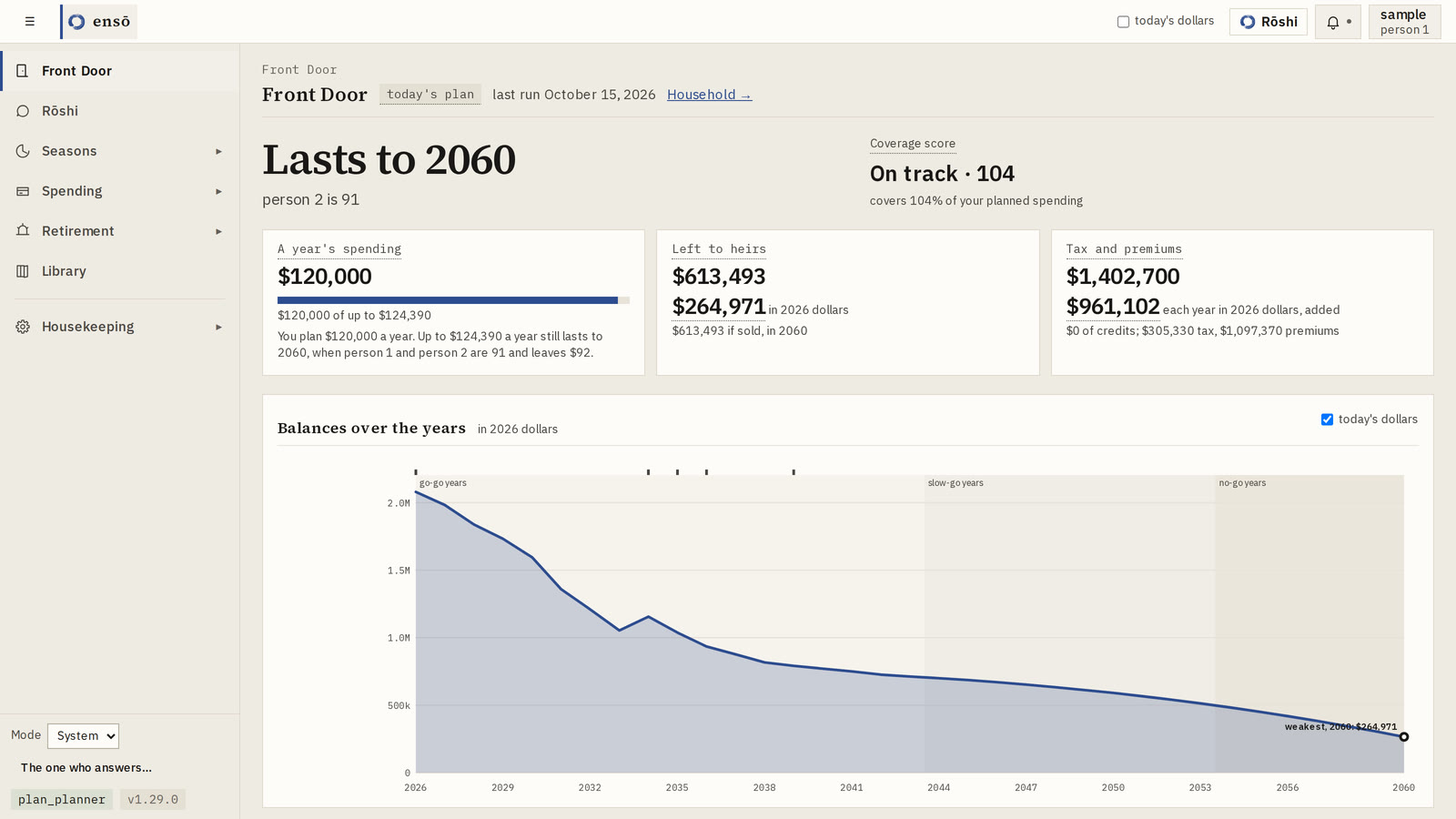Click the Coverage score label
The image size is (1456, 819).
tap(913, 144)
